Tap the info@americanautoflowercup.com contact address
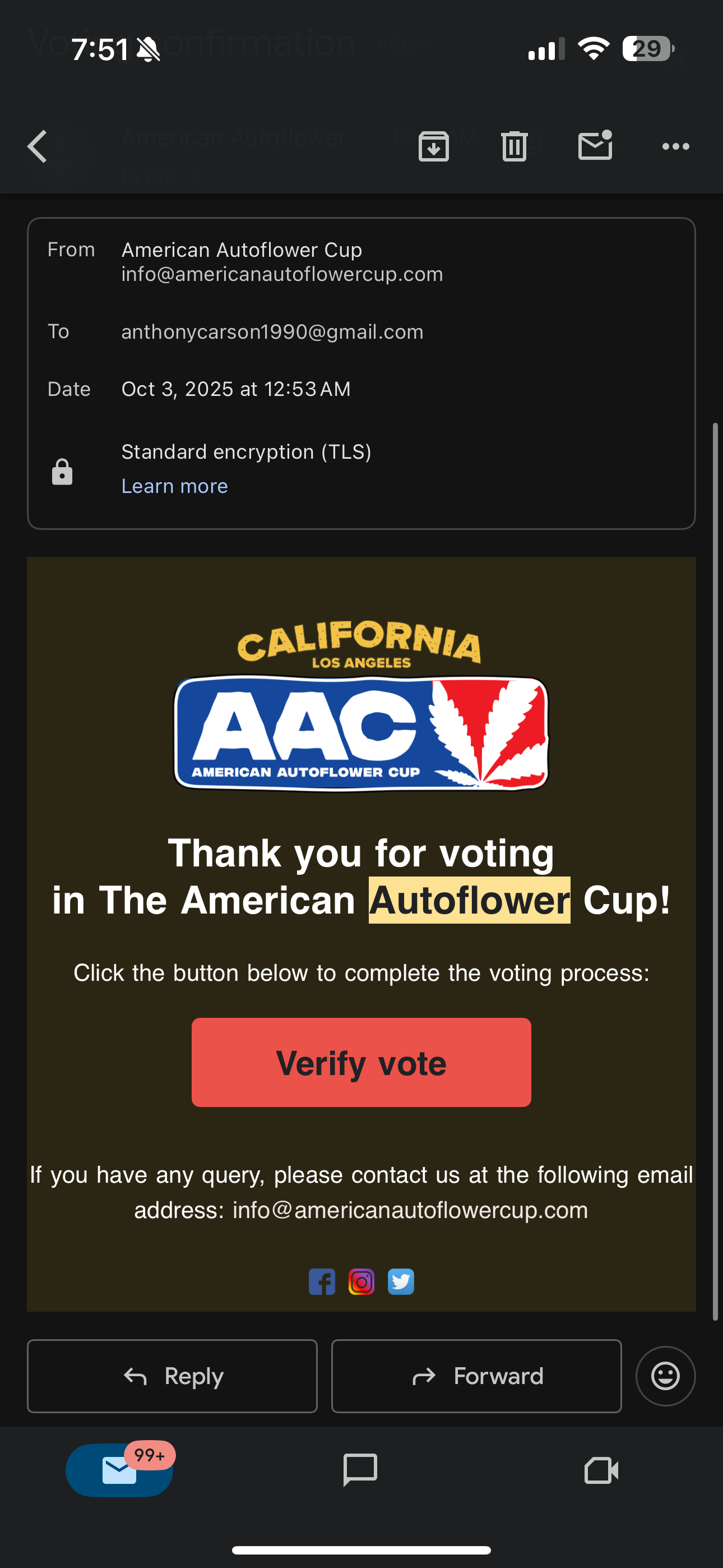The image size is (723, 1568). coord(410,1210)
